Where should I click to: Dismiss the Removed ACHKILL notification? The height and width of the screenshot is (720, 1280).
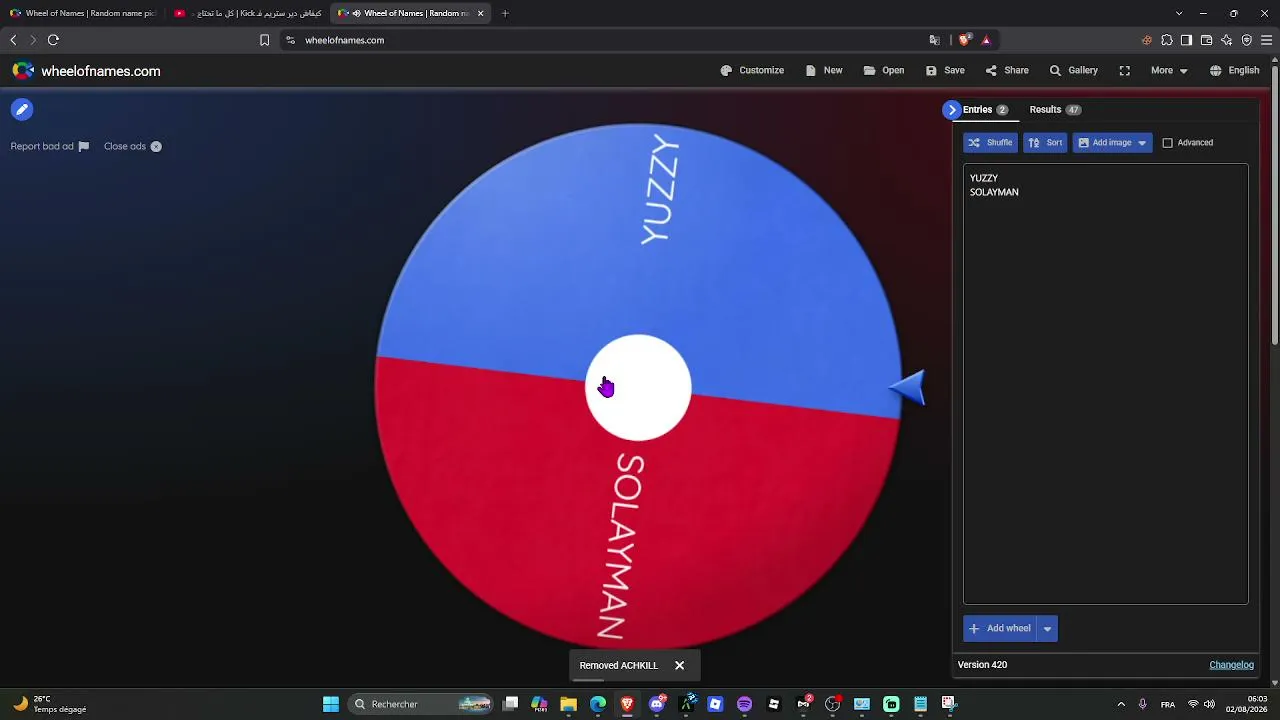click(679, 665)
